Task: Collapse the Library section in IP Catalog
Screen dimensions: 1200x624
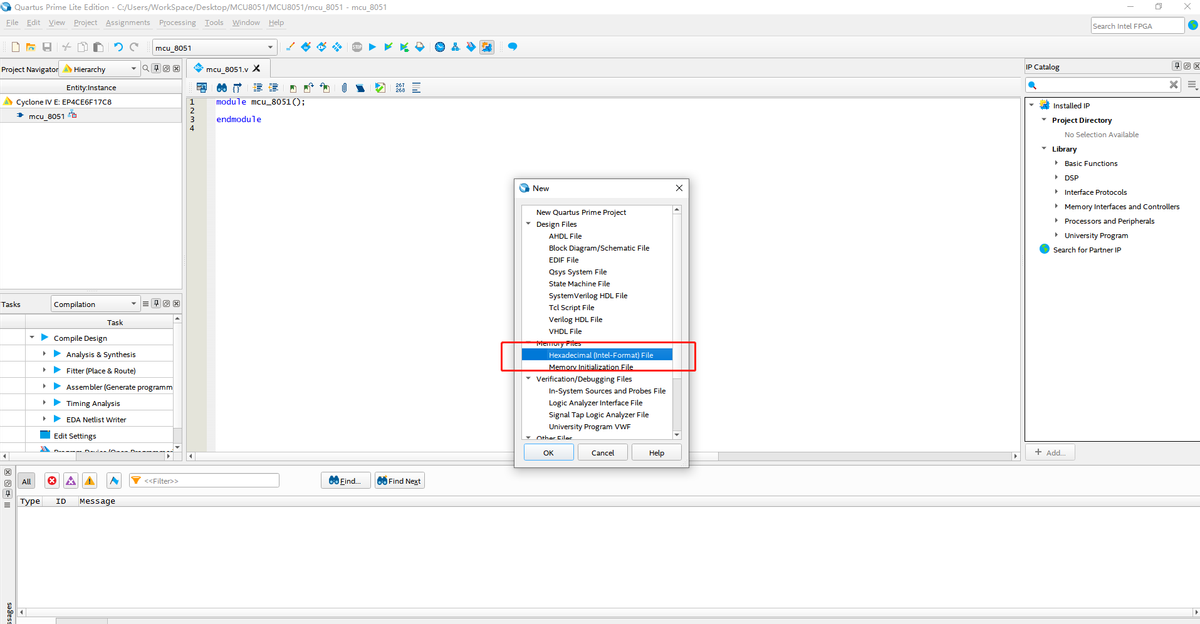Action: 1044,149
